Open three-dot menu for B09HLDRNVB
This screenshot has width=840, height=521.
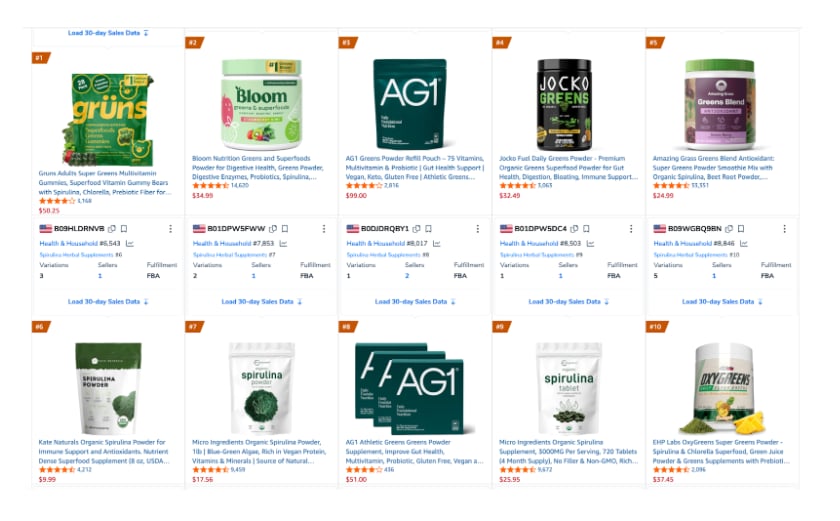point(170,229)
